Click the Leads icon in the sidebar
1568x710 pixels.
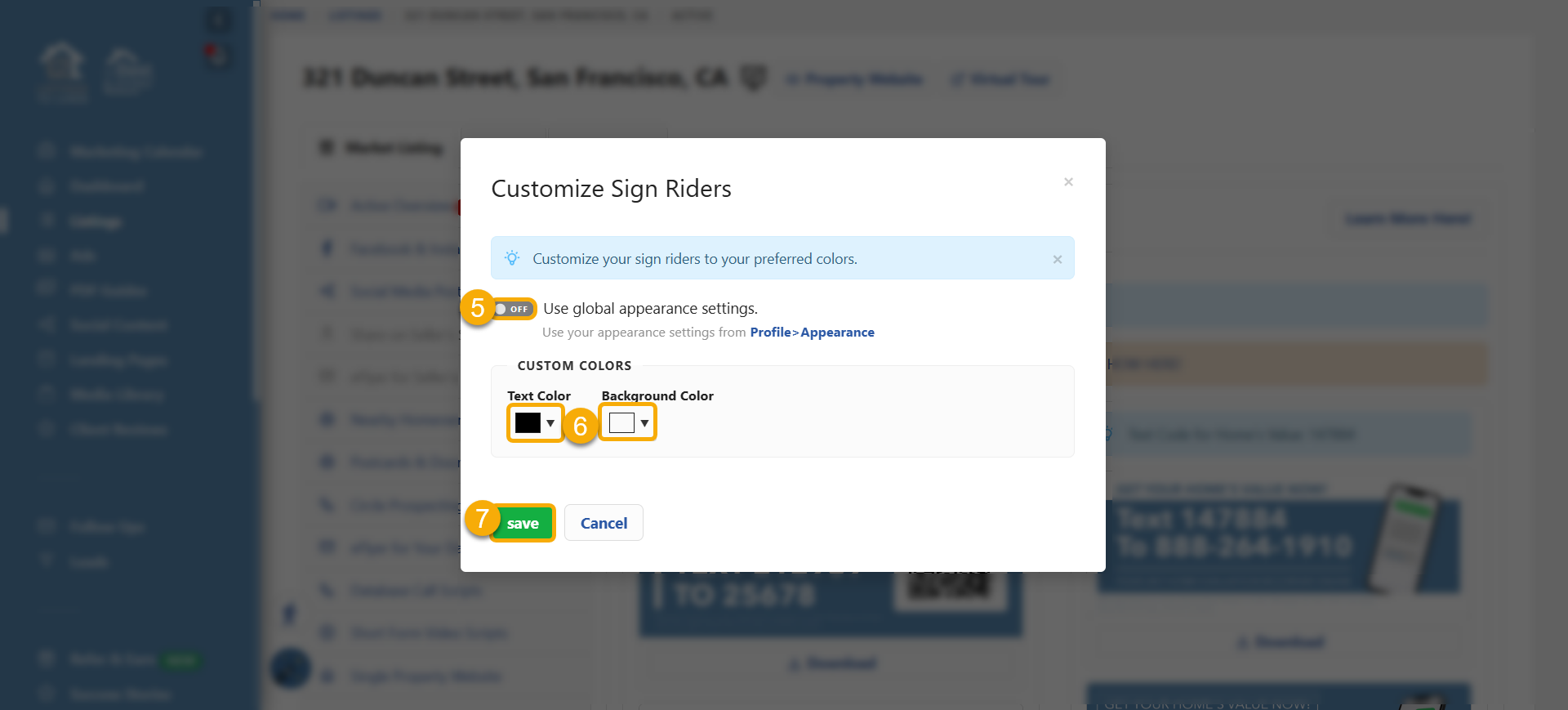tap(46, 561)
